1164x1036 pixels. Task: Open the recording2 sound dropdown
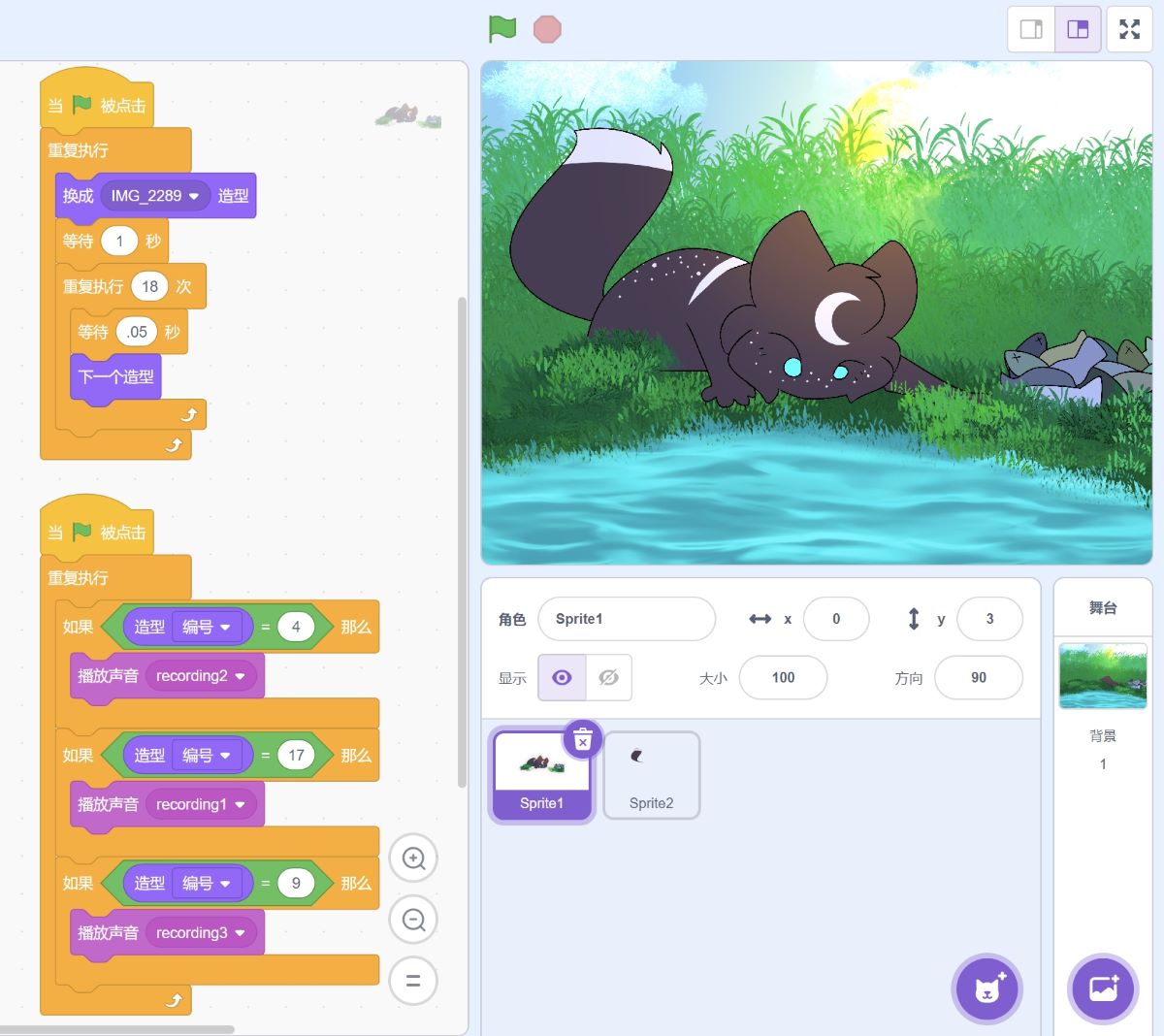(201, 676)
